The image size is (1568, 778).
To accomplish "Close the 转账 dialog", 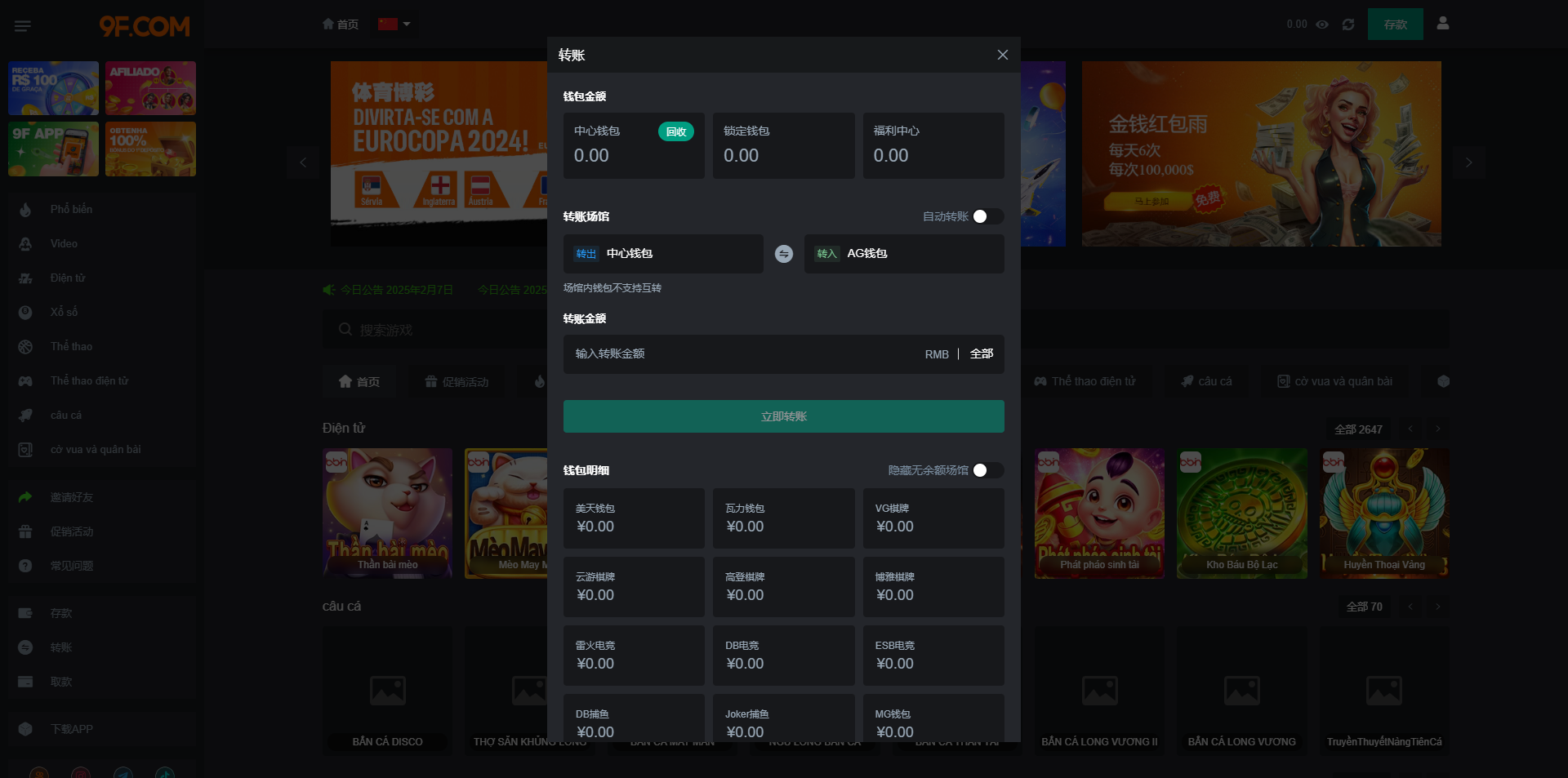I will pos(1002,55).
